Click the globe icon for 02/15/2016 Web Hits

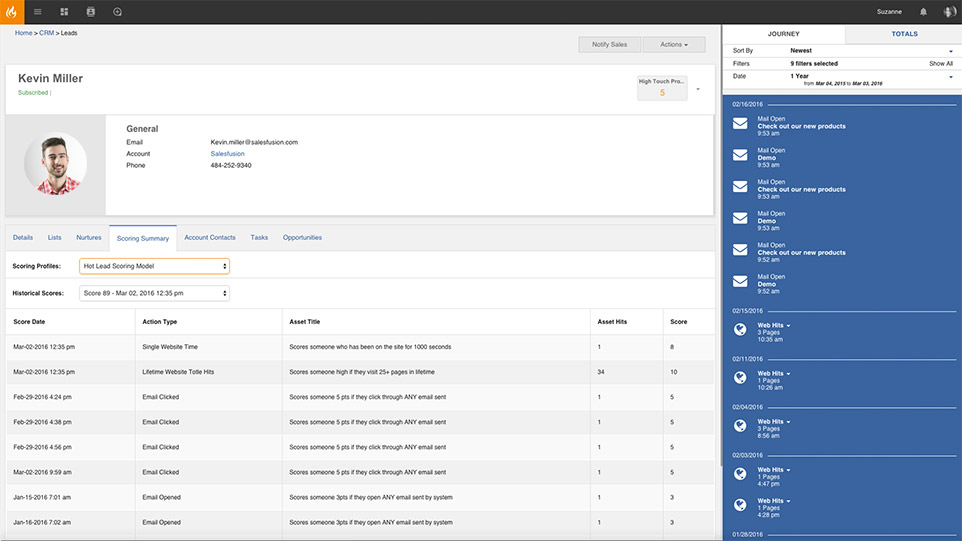coord(741,329)
